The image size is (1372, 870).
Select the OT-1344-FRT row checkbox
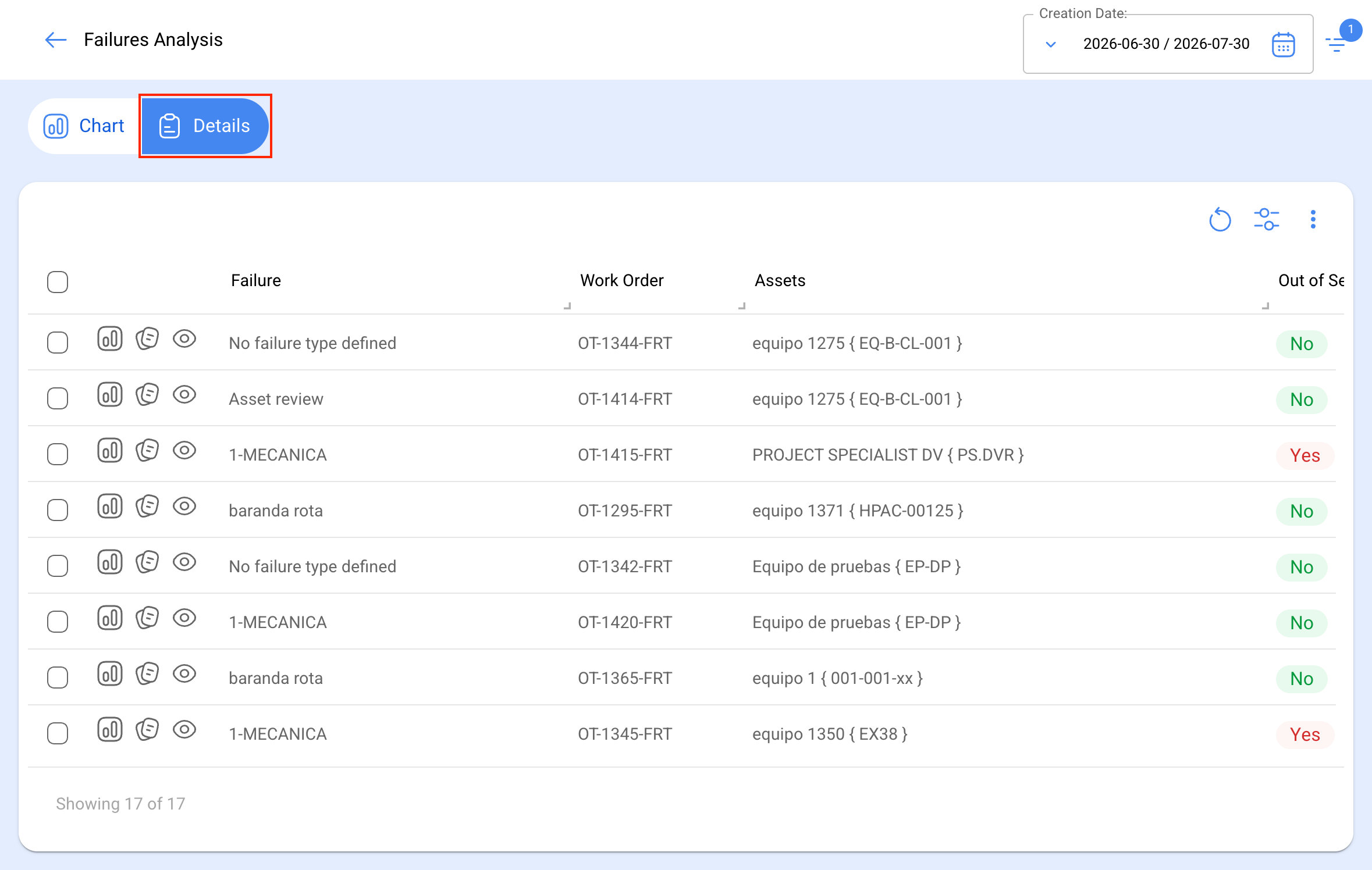point(58,343)
